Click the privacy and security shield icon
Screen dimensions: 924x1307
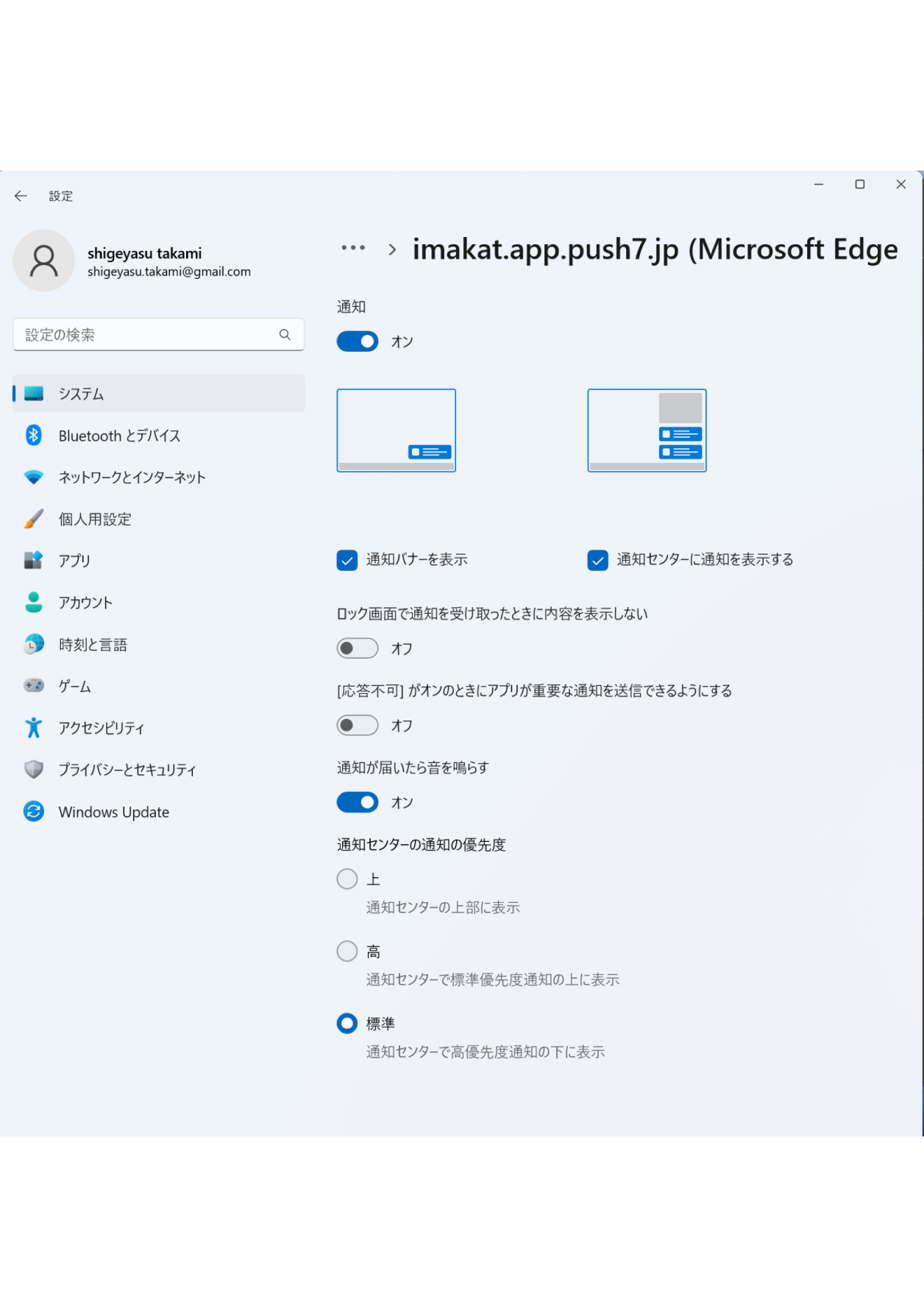click(x=34, y=770)
